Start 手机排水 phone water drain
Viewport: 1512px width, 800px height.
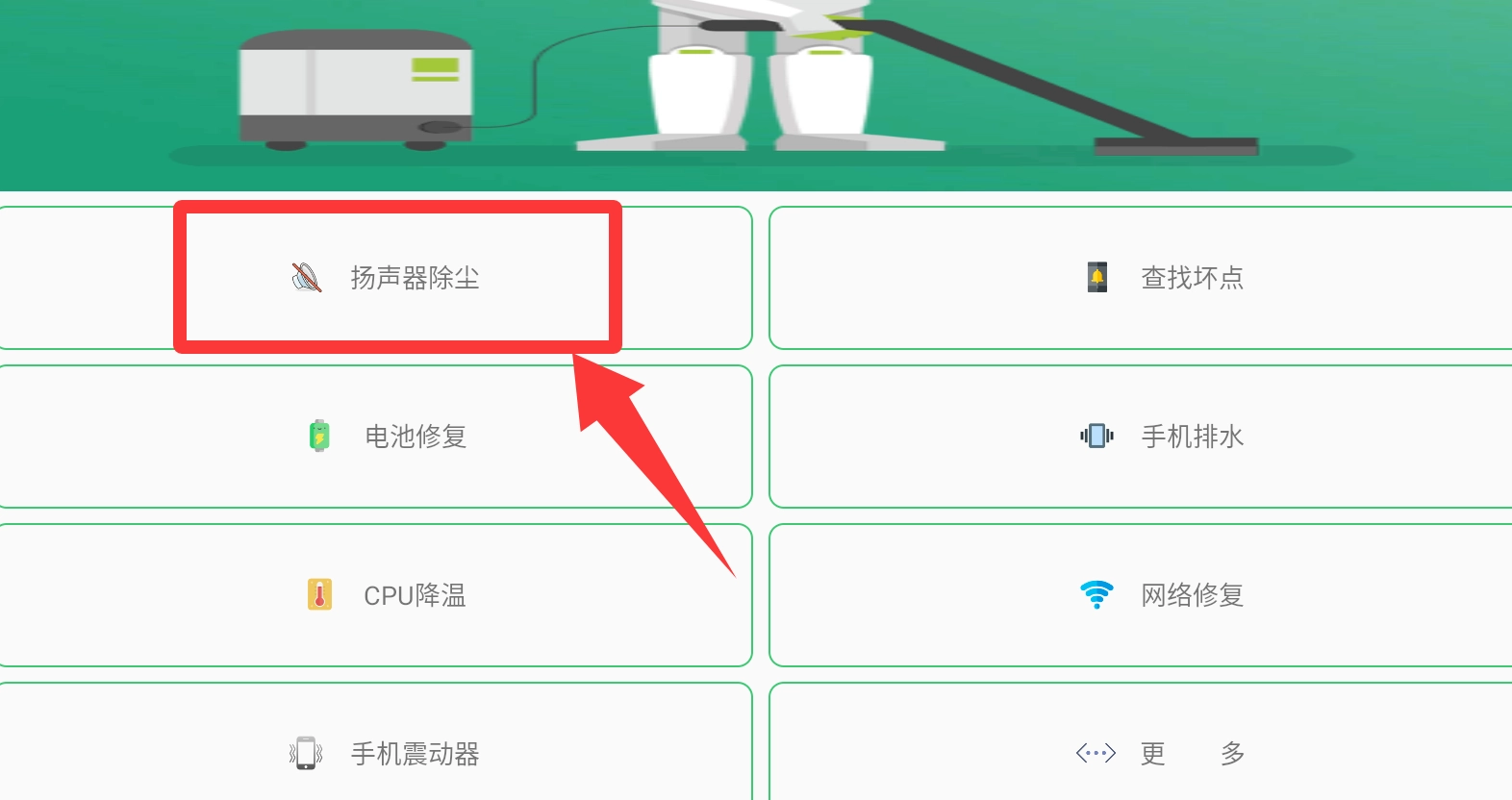coord(1141,437)
